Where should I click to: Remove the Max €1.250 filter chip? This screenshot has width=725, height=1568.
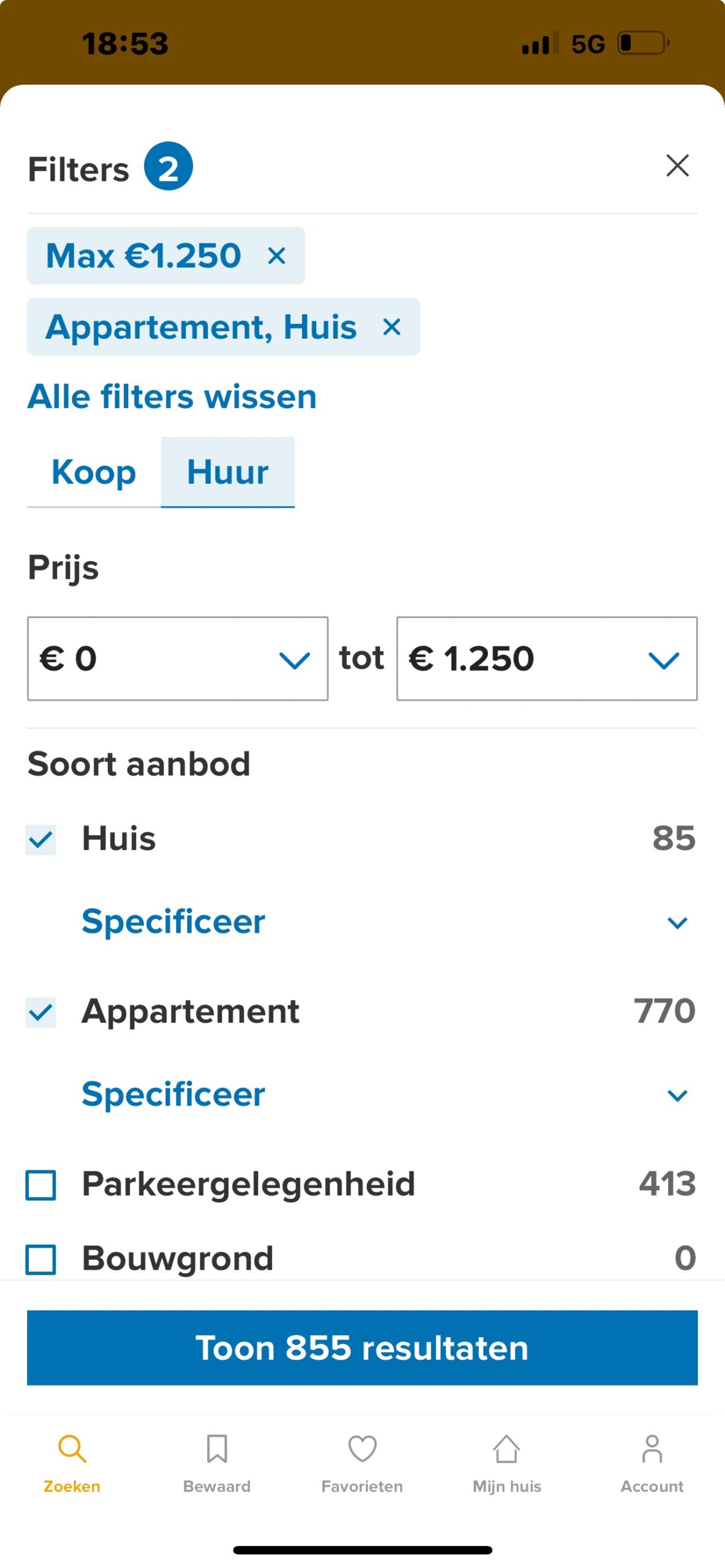(277, 256)
